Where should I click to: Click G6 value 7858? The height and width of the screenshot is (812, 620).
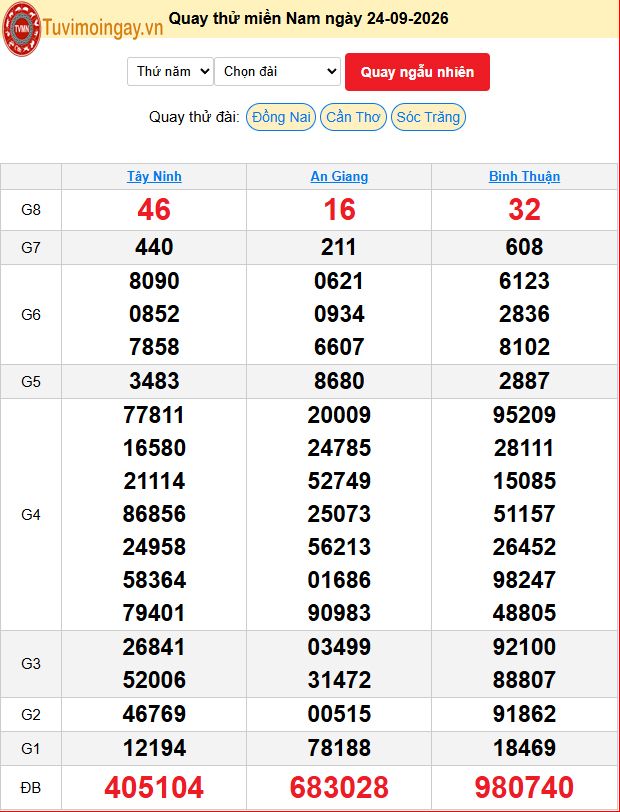coord(154,347)
